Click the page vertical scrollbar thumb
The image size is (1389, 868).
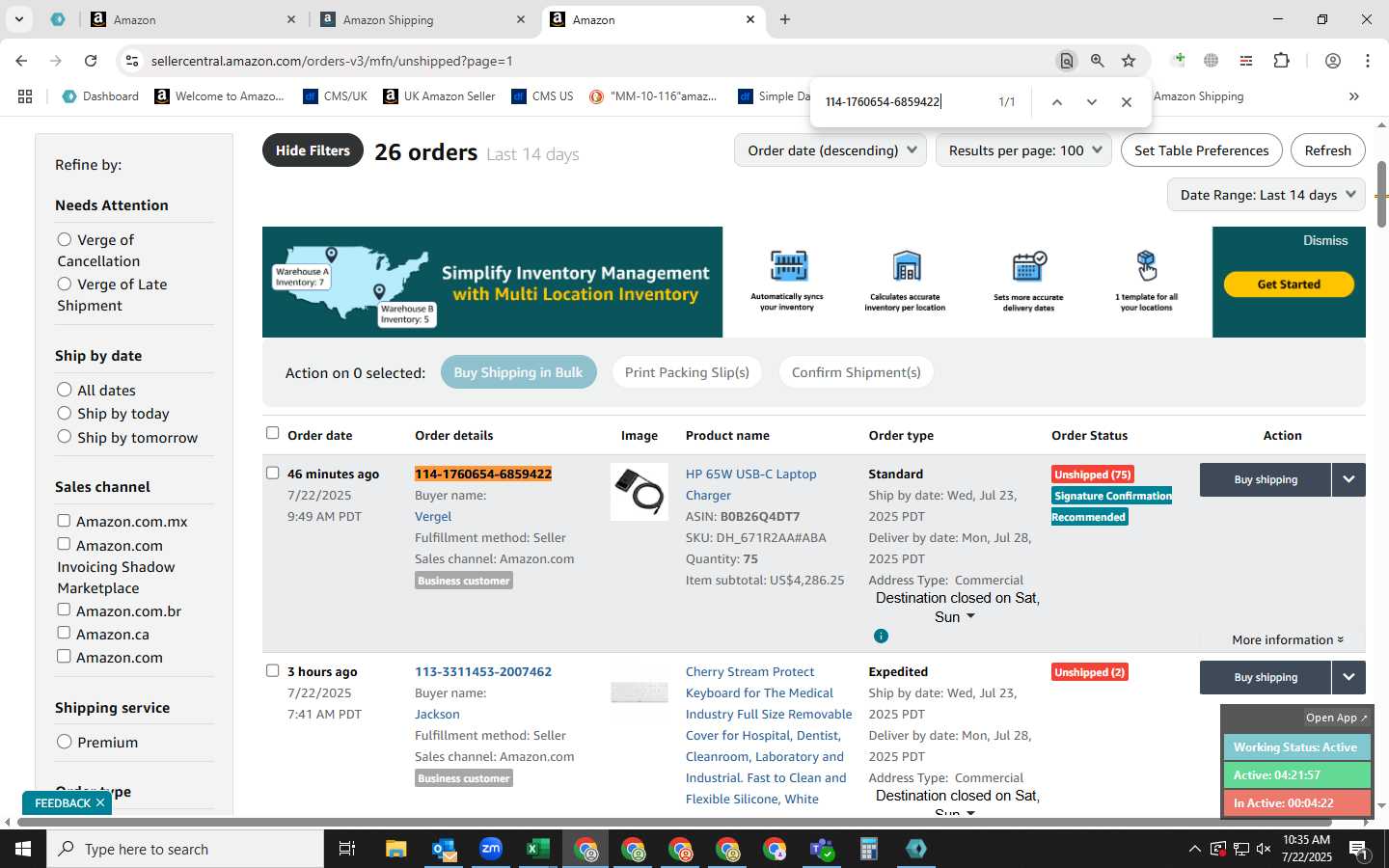pyautogui.click(x=1381, y=194)
